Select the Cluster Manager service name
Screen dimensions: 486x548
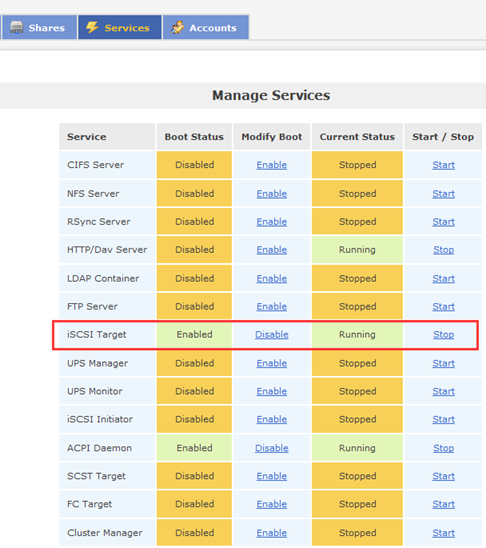pyautogui.click(x=104, y=533)
